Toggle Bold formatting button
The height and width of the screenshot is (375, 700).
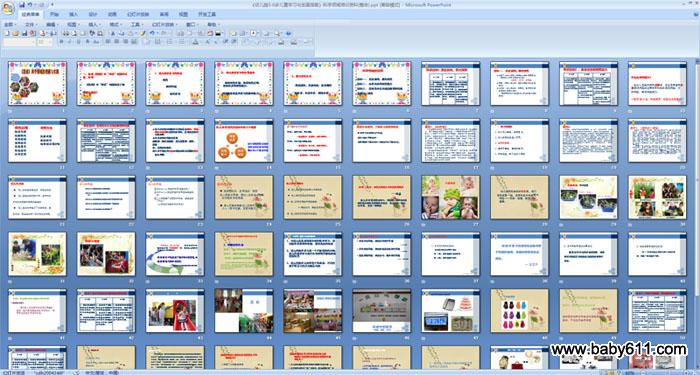pyautogui.click(x=62, y=42)
